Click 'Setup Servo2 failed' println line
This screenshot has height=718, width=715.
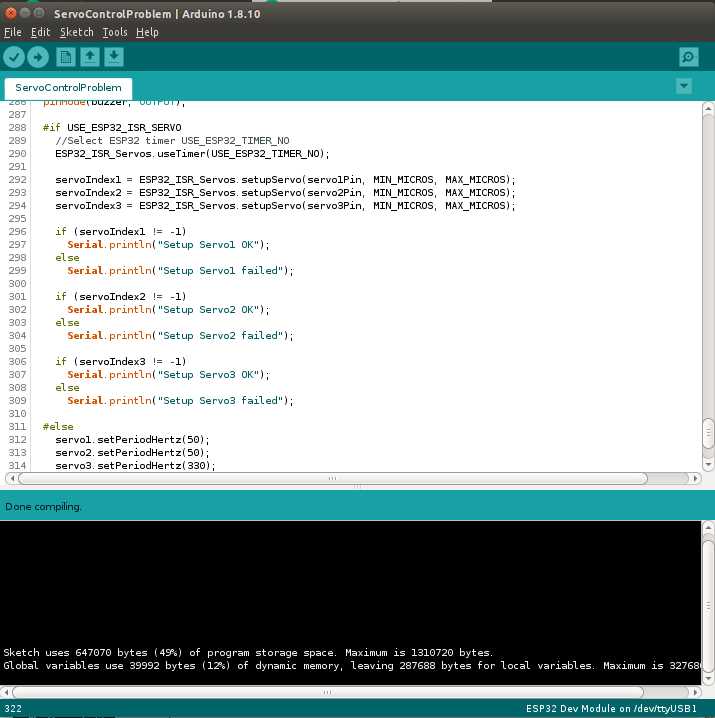[x=180, y=336]
